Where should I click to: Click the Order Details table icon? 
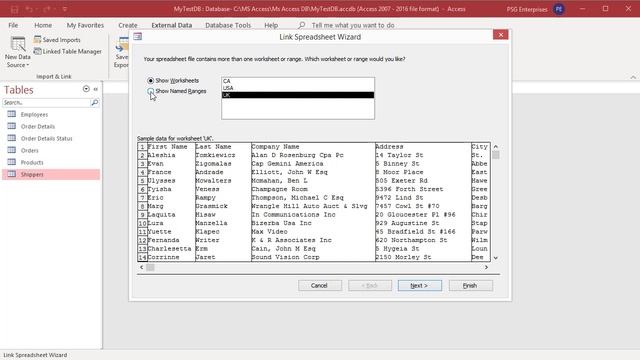[x=12, y=126]
